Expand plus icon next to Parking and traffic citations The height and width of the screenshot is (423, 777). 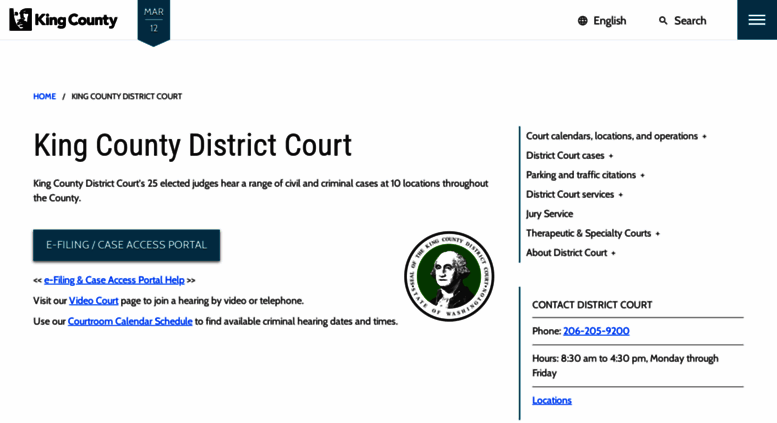[642, 175]
